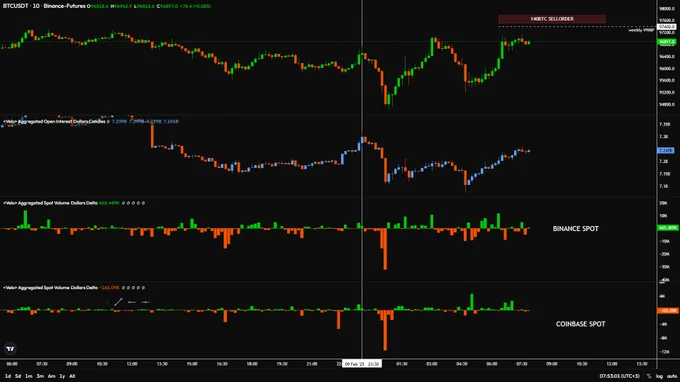This screenshot has height=382, width=680.
Task: Set chart range to 1d
Action: tap(8, 376)
